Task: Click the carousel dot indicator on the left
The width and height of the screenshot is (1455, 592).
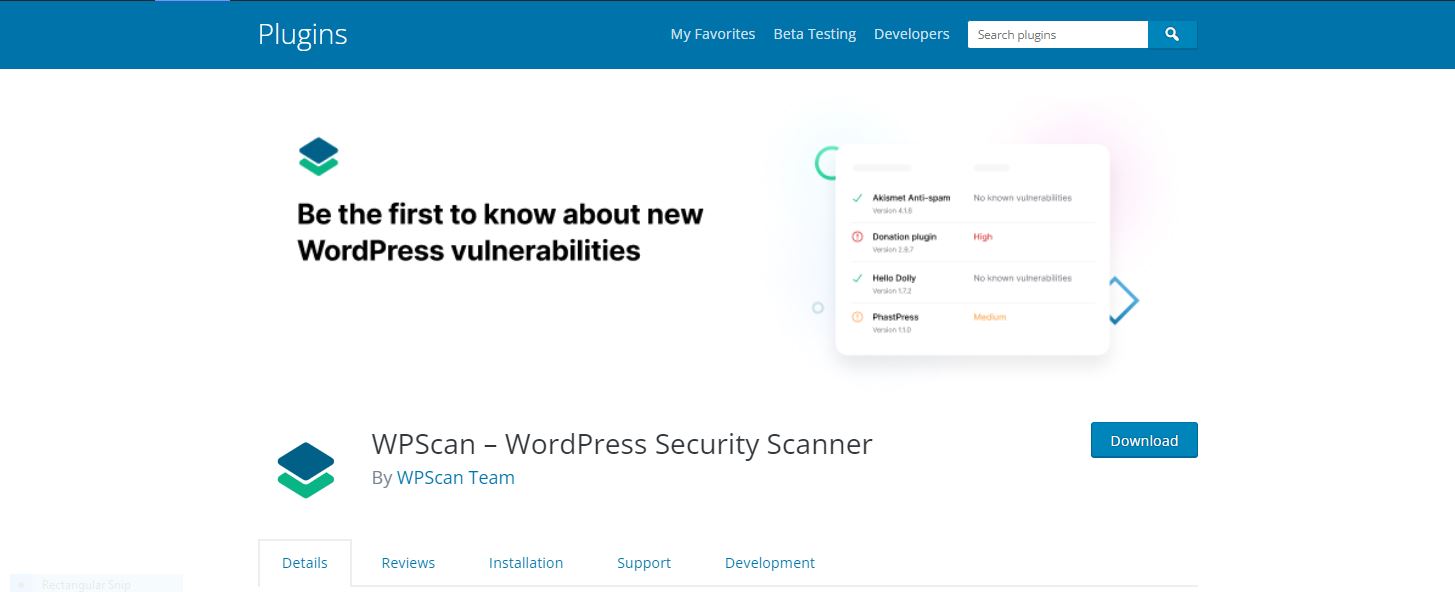Action: coord(816,307)
